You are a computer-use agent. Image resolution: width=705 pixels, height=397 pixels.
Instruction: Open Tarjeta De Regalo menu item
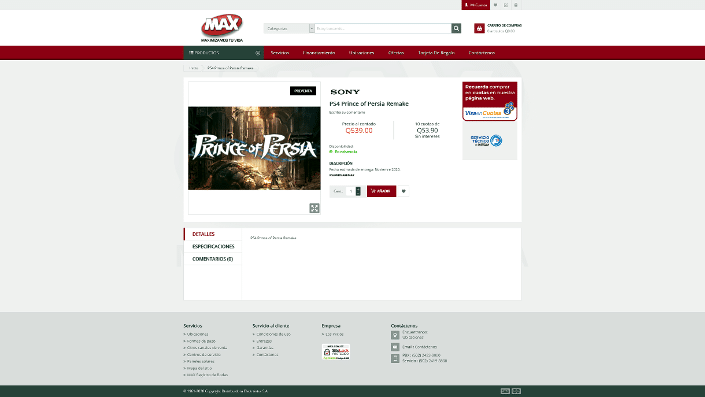(x=436, y=53)
